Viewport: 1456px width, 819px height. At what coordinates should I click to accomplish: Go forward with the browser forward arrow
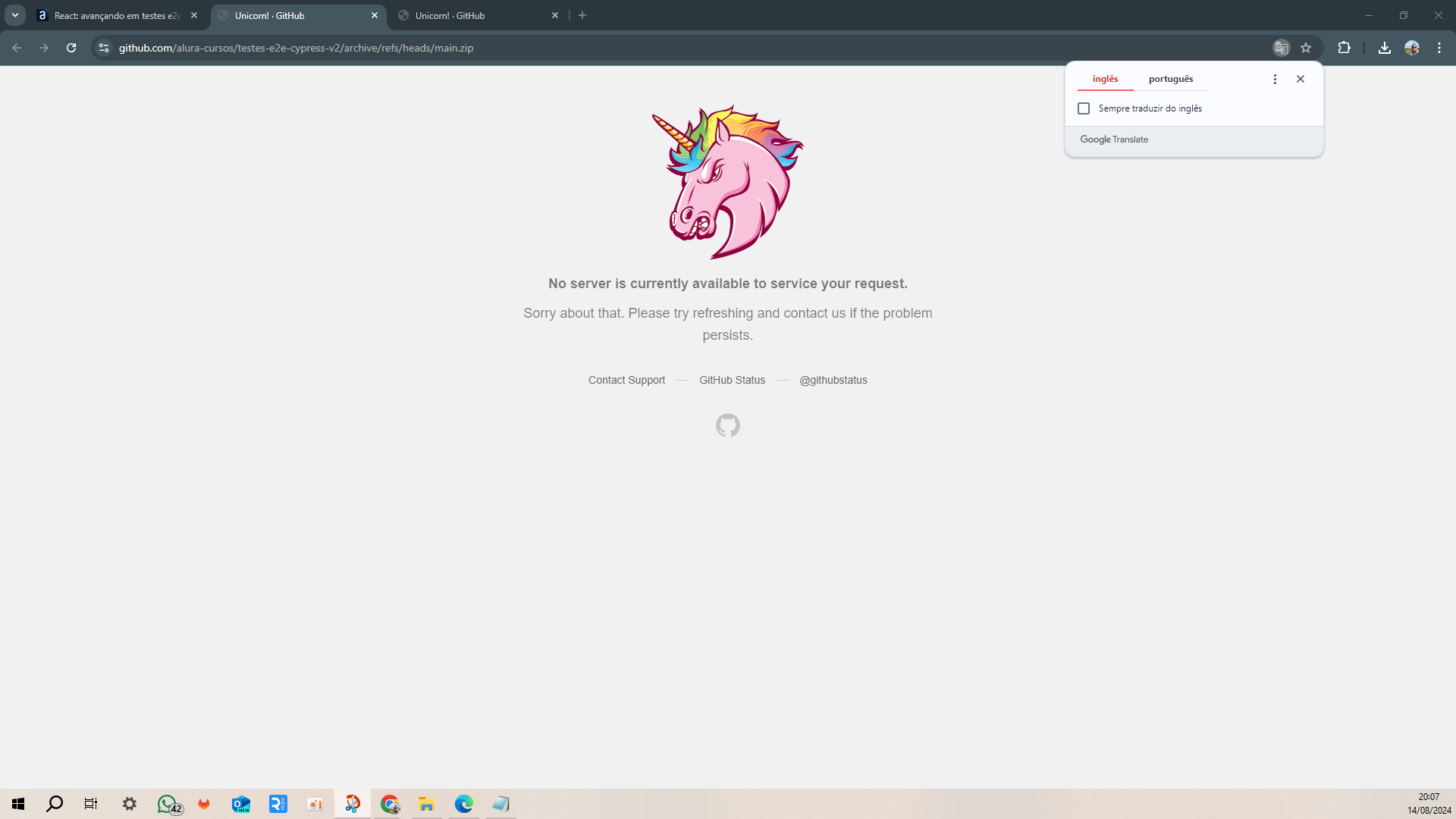click(x=44, y=48)
